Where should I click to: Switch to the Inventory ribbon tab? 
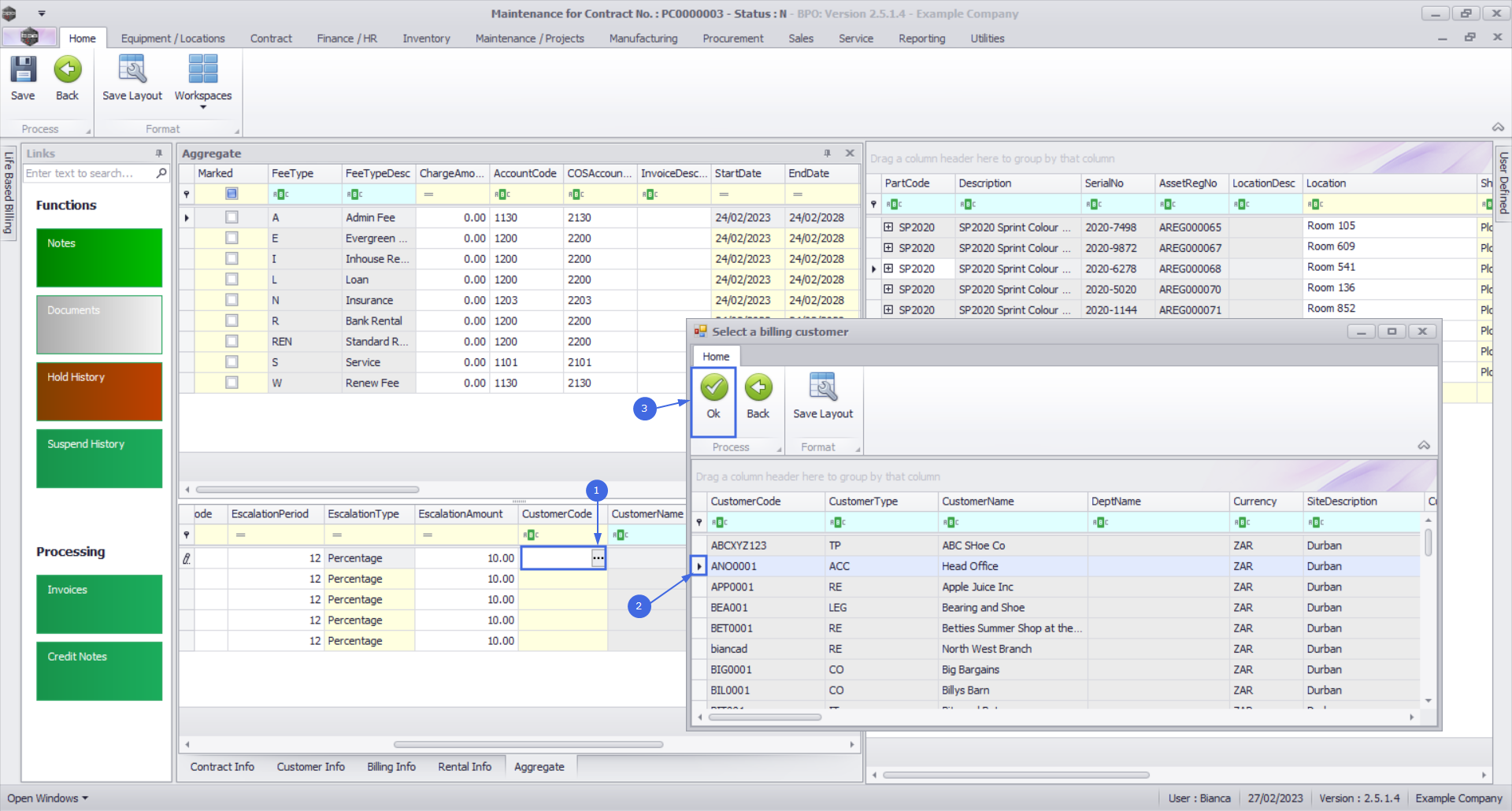pos(427,39)
